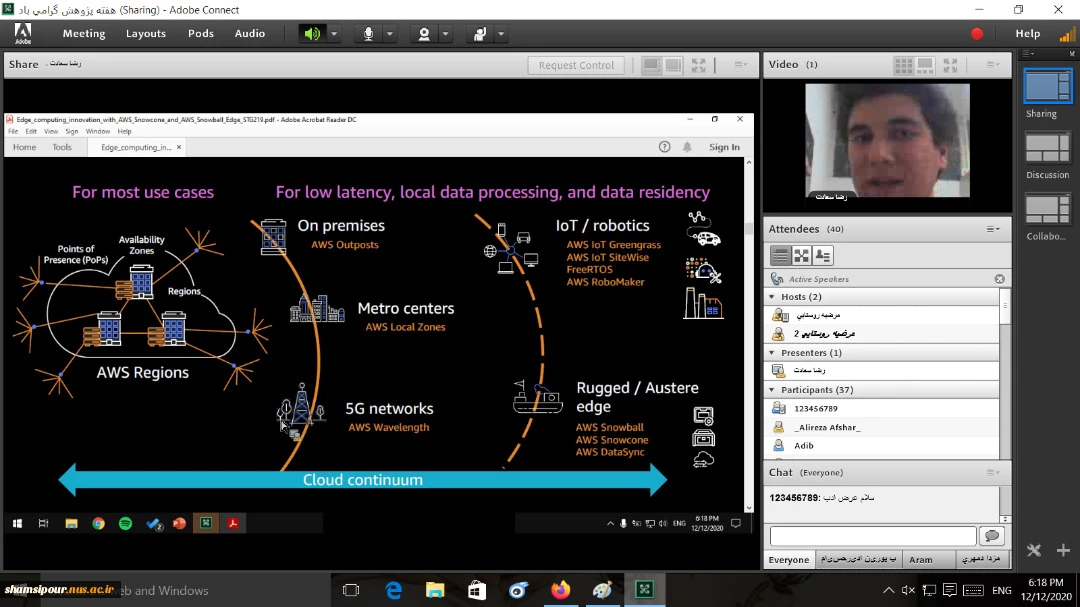1080x607 pixels.
Task: Open Share pod options menu
Action: pos(740,65)
